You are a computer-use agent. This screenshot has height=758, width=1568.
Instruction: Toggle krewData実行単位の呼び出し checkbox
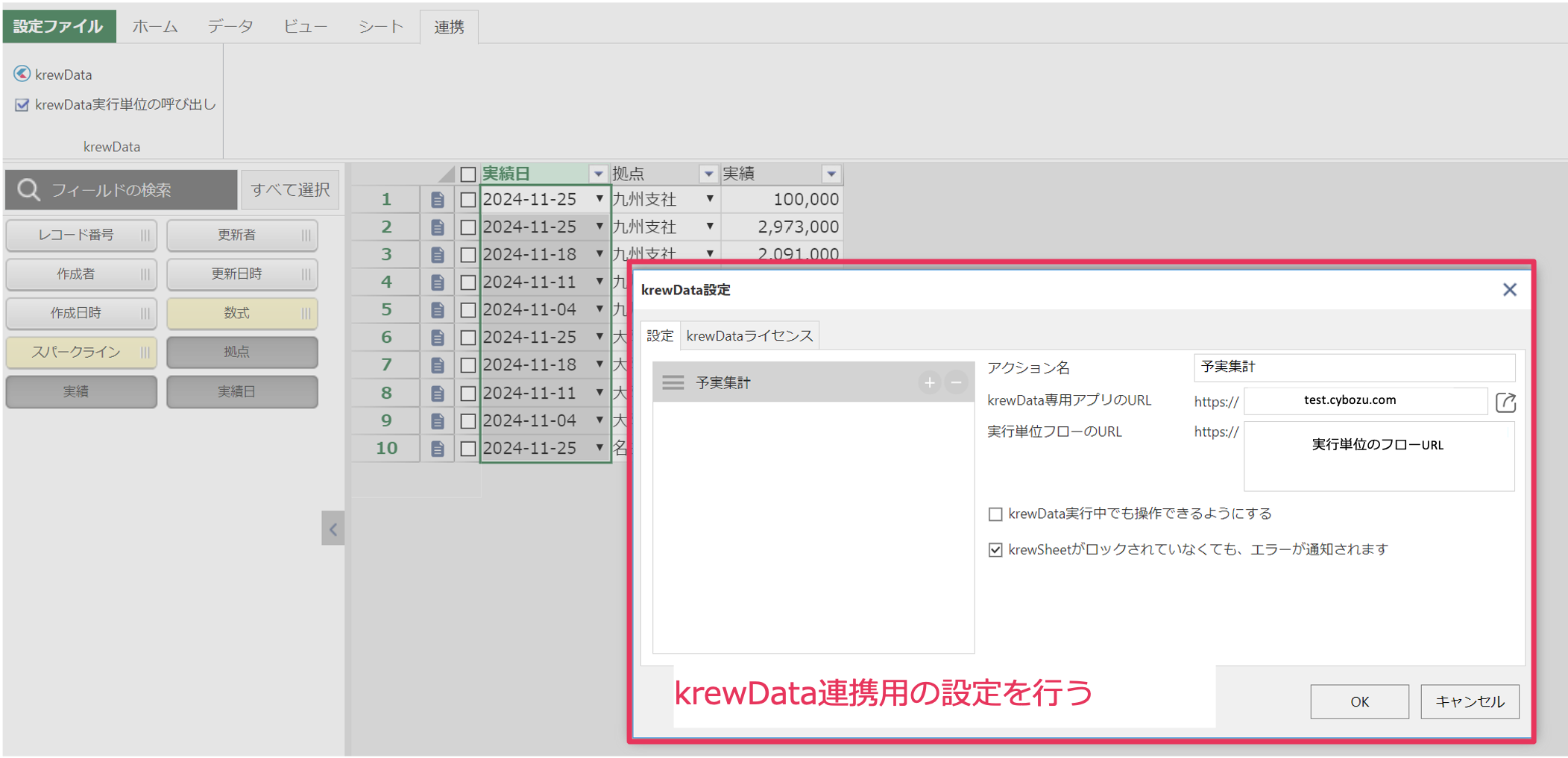(x=22, y=105)
